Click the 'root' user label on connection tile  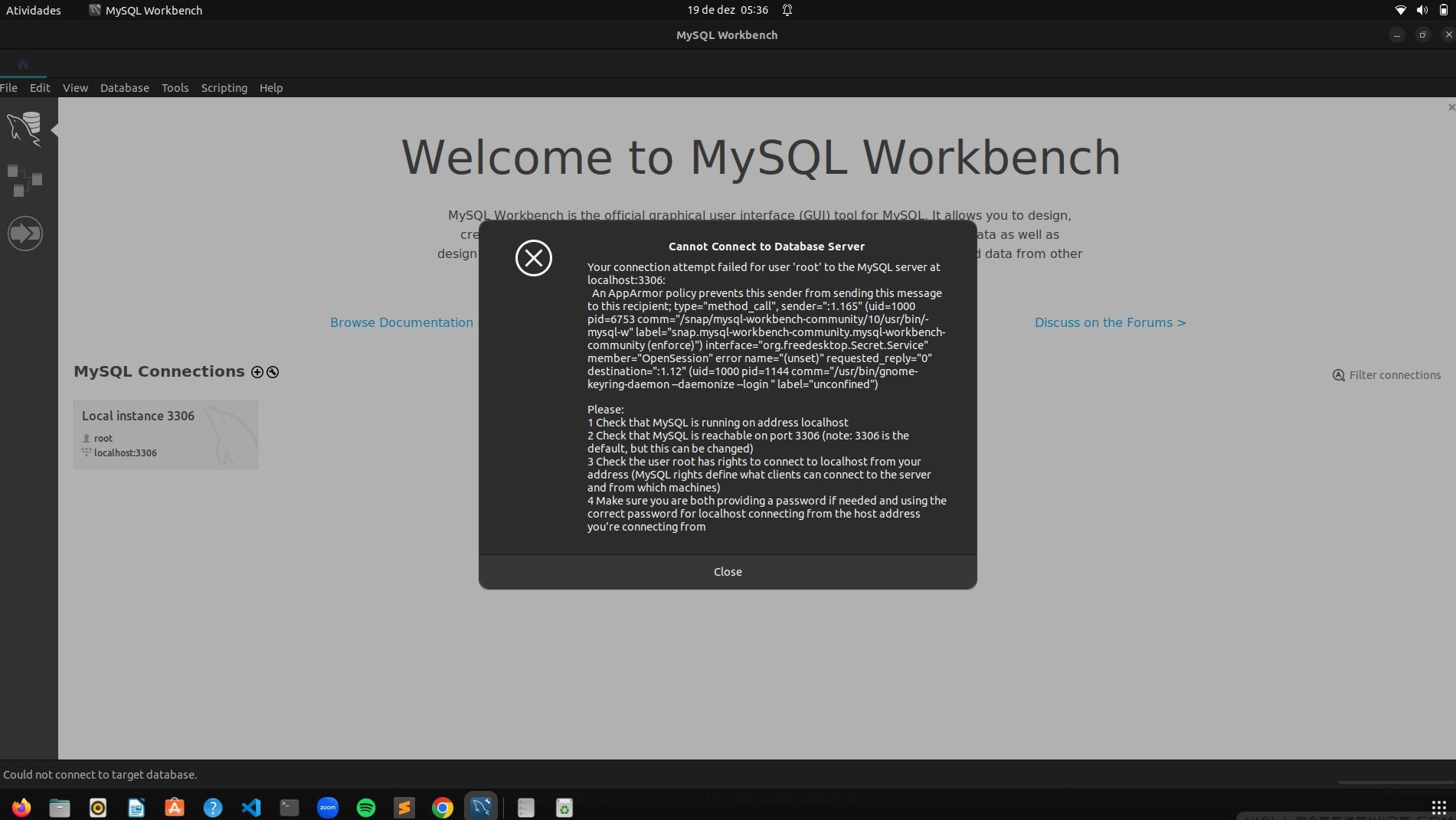coord(103,439)
